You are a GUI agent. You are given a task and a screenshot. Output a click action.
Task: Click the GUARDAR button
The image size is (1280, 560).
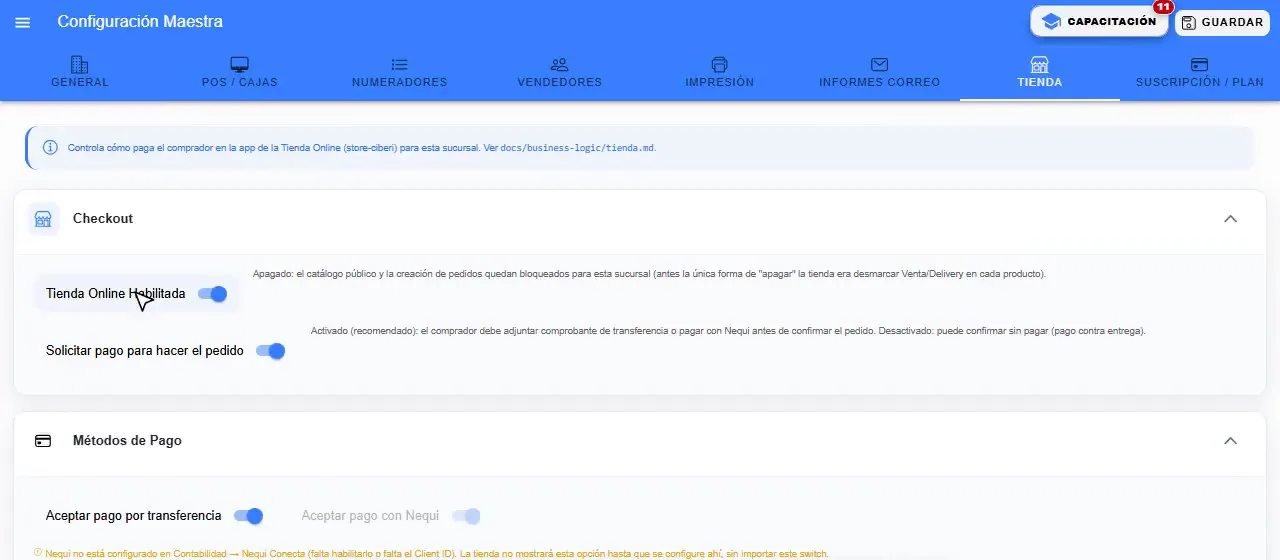click(1222, 22)
